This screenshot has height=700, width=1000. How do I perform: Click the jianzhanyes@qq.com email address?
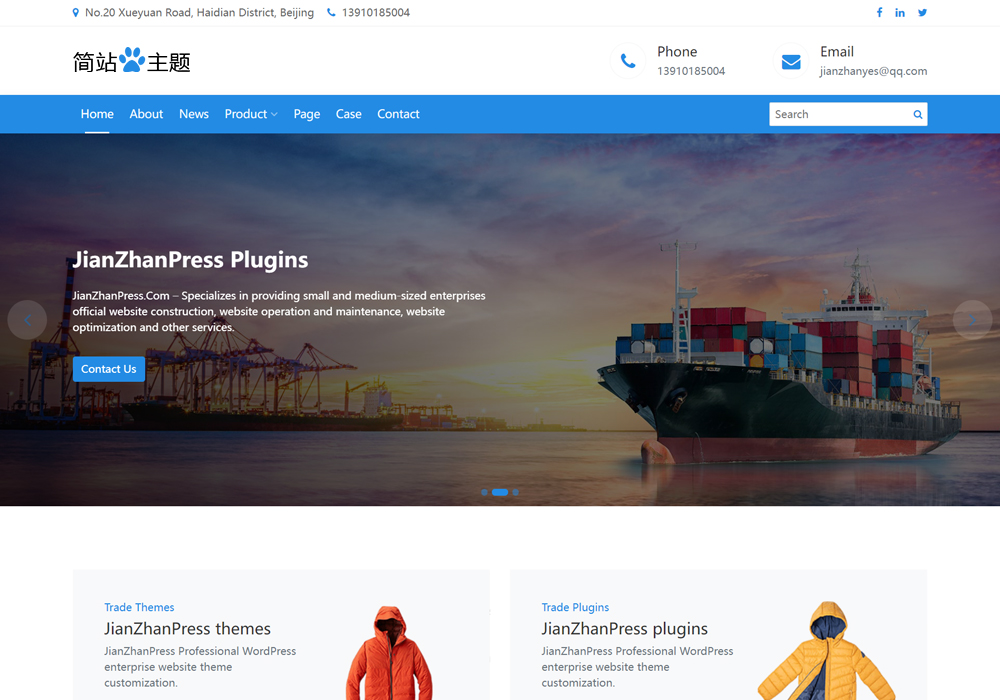pyautogui.click(x=873, y=71)
